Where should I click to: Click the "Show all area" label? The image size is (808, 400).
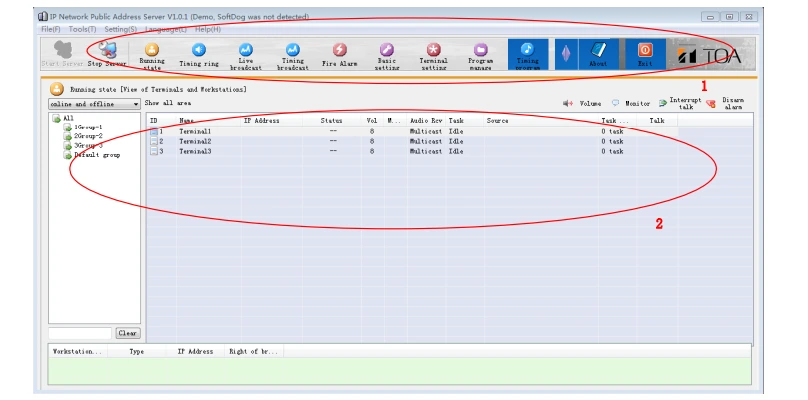[x=167, y=103]
